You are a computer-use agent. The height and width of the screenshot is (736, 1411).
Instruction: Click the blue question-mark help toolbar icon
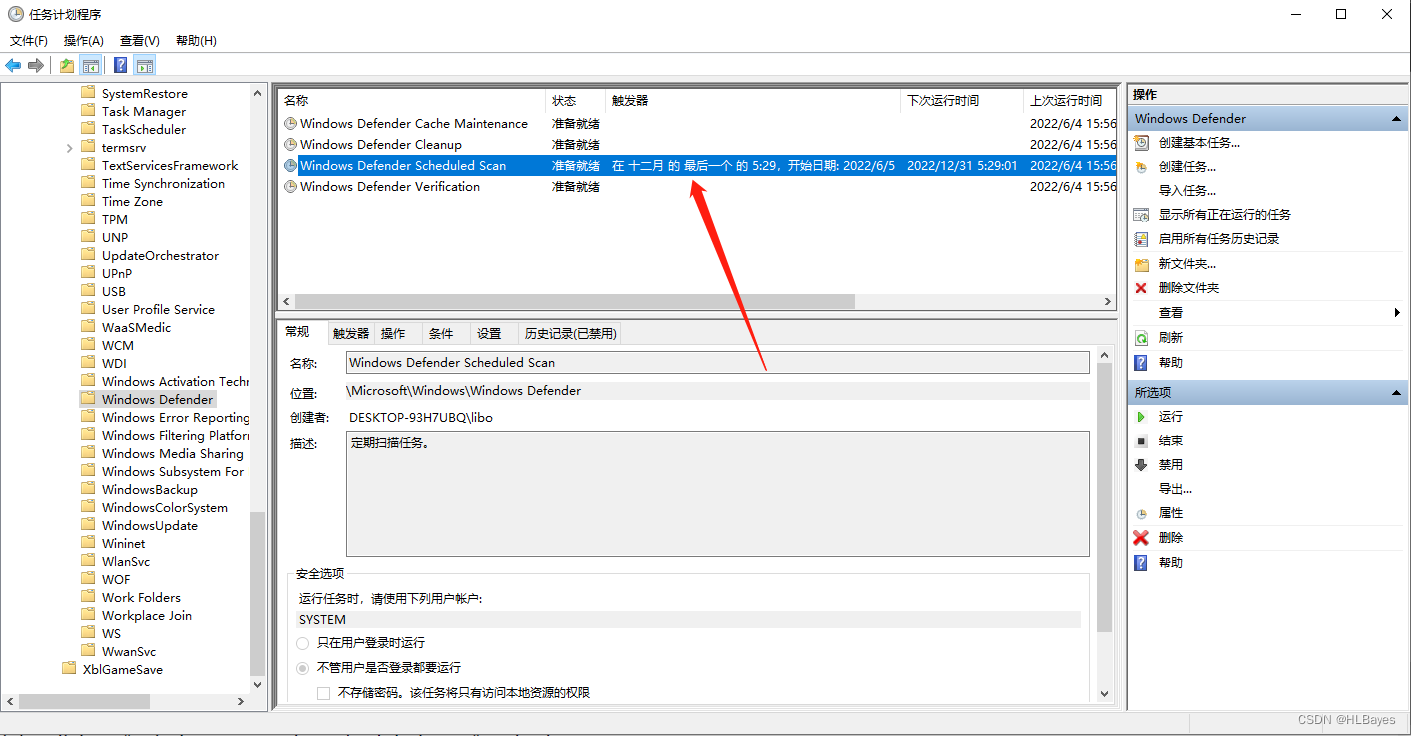[x=120, y=66]
